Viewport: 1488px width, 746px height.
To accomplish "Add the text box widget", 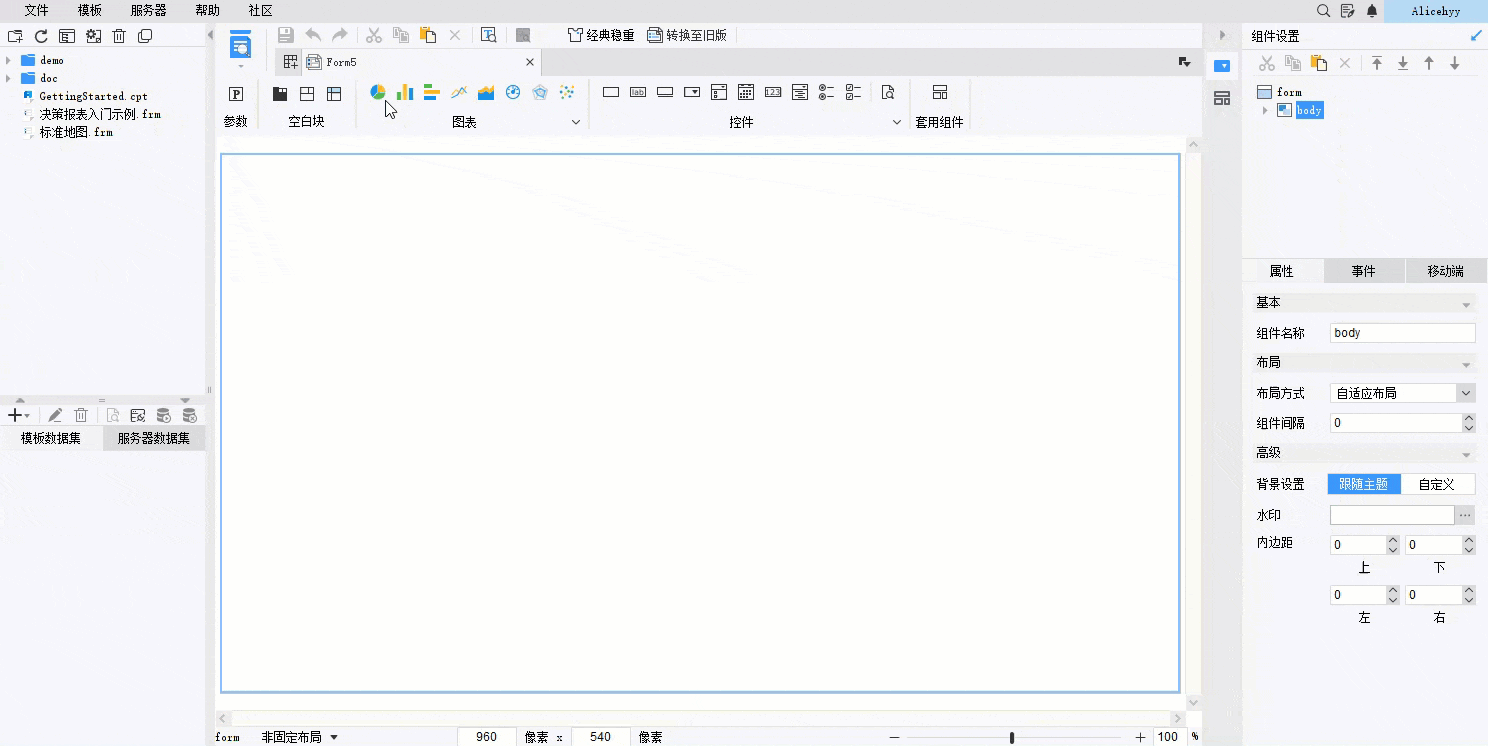I will pos(611,92).
